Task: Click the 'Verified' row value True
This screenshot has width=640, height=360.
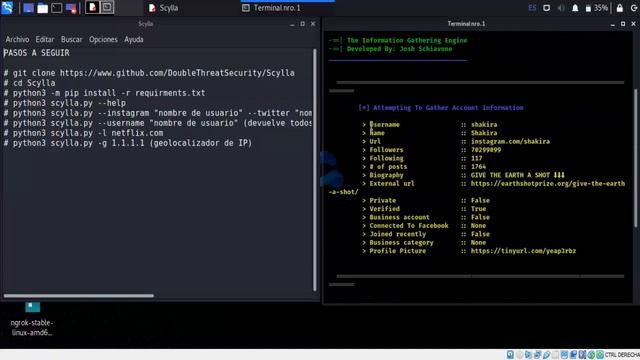Action: [478, 209]
